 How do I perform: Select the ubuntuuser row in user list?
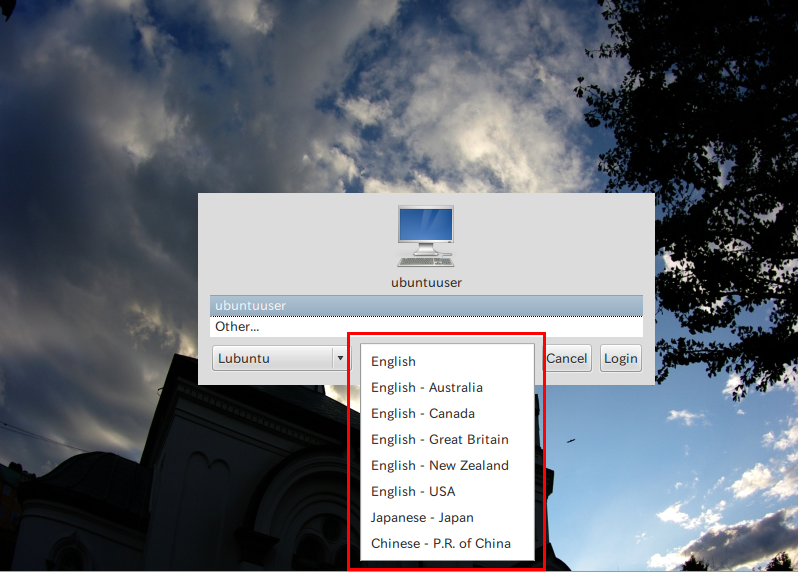(426, 305)
